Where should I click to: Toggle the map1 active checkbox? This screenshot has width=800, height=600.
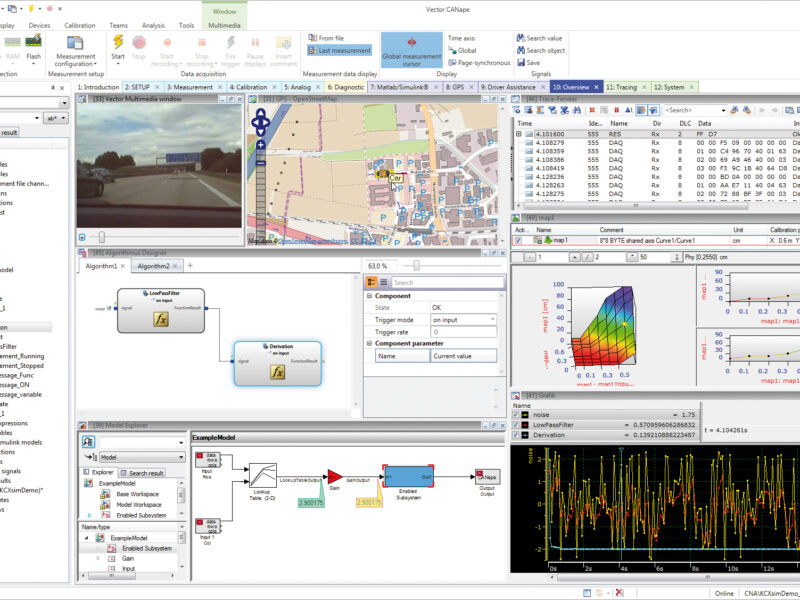518,240
